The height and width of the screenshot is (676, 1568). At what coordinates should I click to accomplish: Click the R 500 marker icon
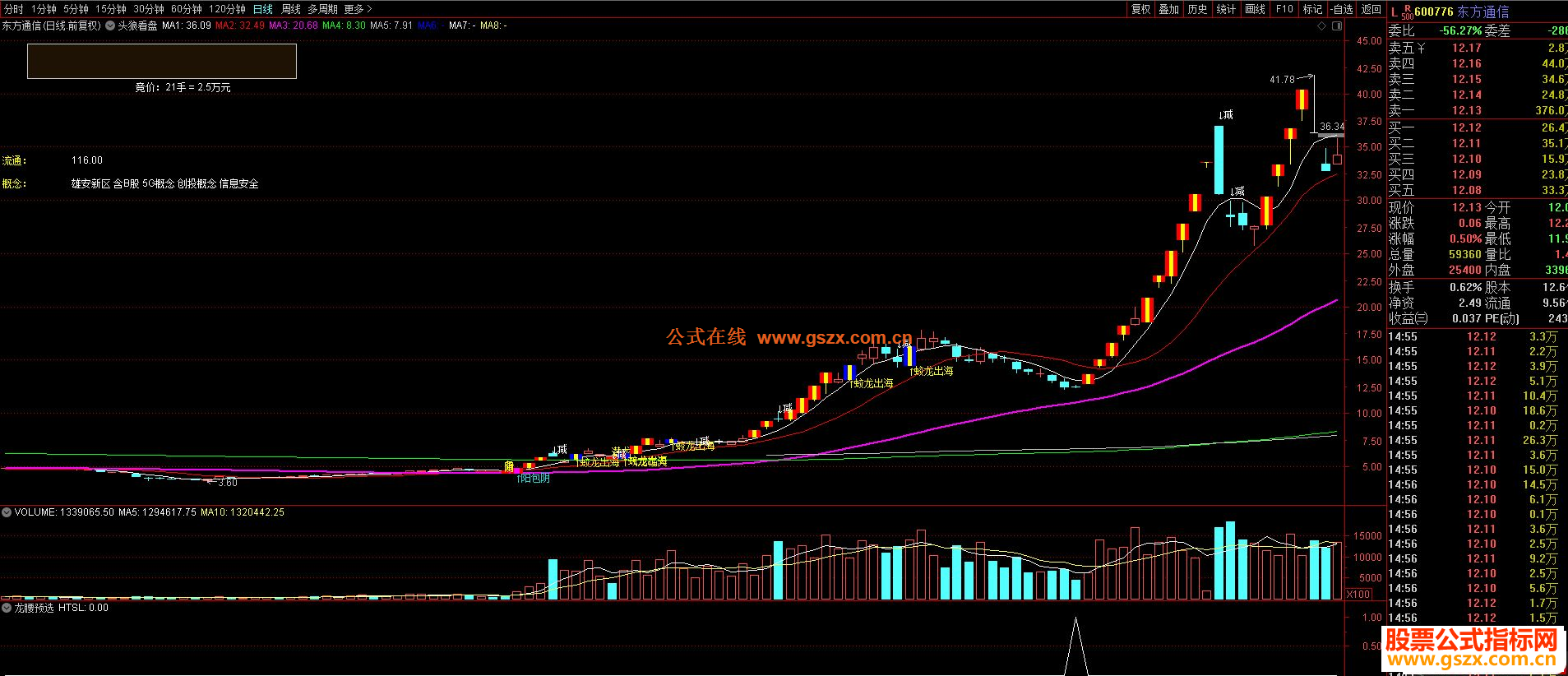pos(1407,12)
